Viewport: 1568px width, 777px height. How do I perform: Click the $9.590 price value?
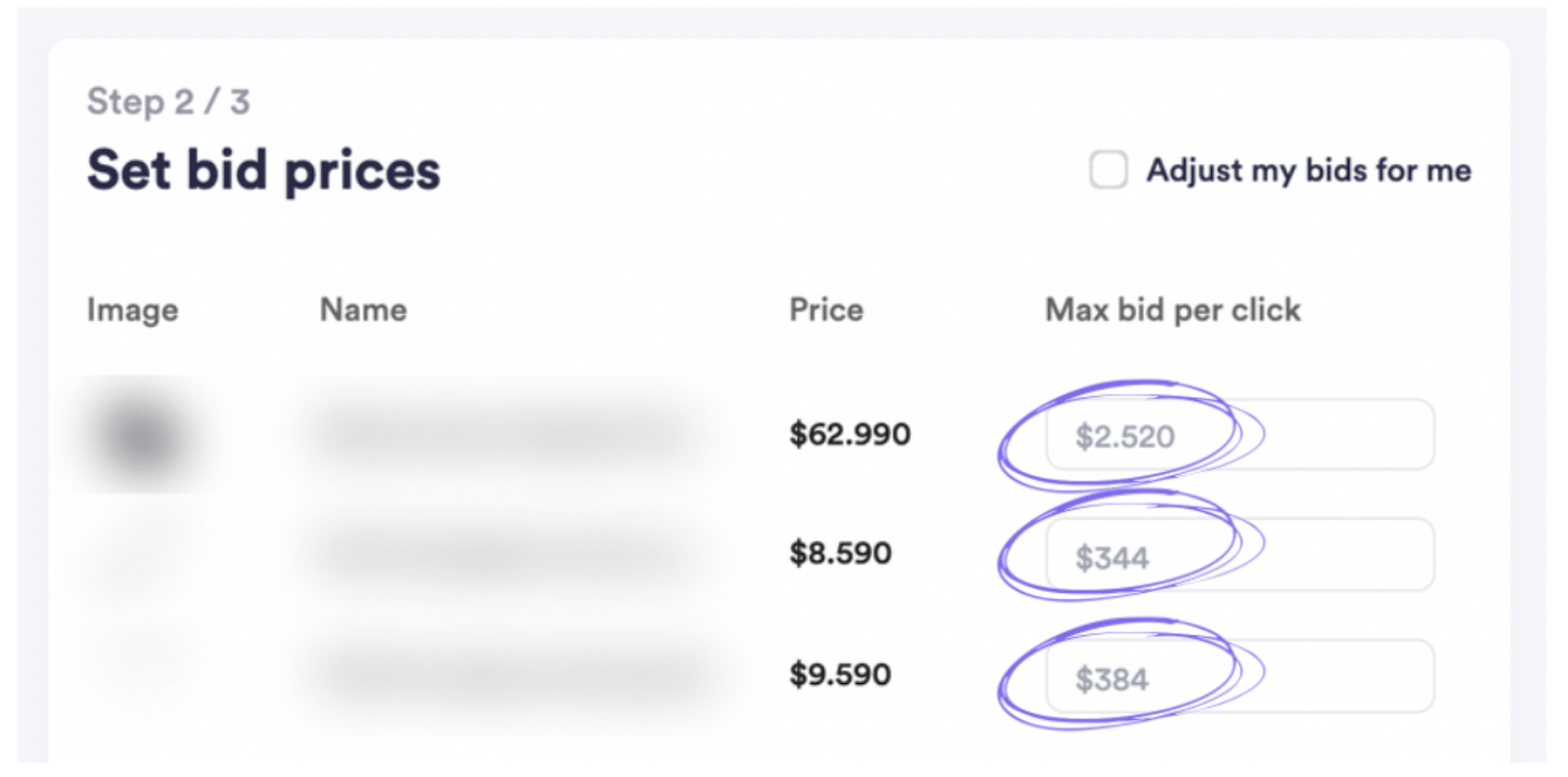point(840,675)
